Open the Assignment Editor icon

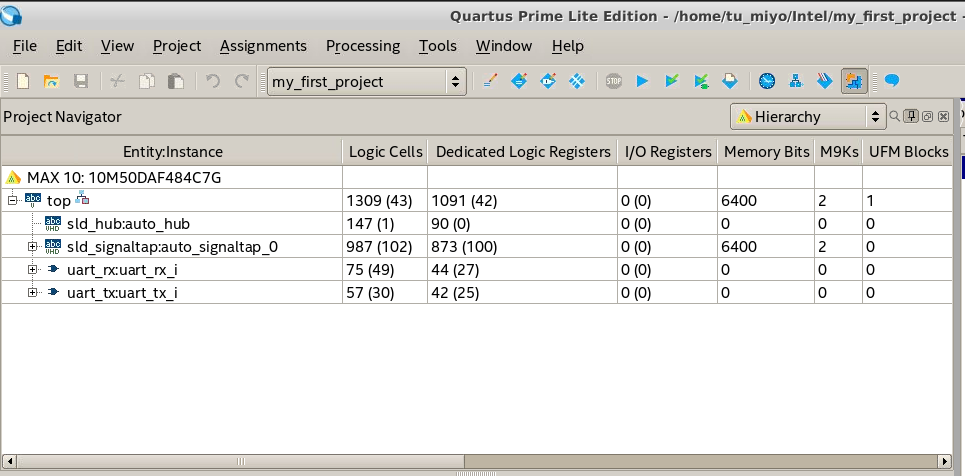coord(519,81)
